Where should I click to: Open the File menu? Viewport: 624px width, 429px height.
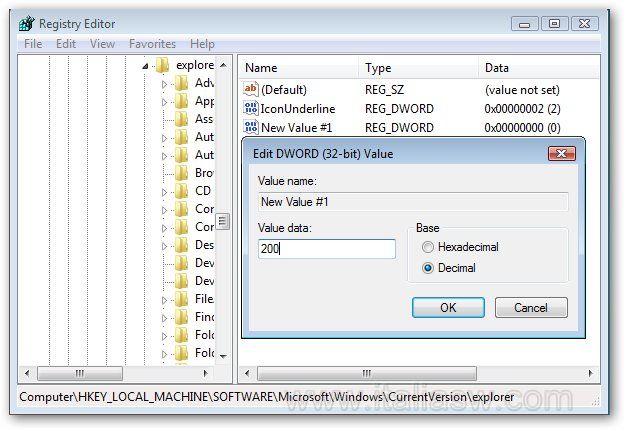[x=33, y=44]
